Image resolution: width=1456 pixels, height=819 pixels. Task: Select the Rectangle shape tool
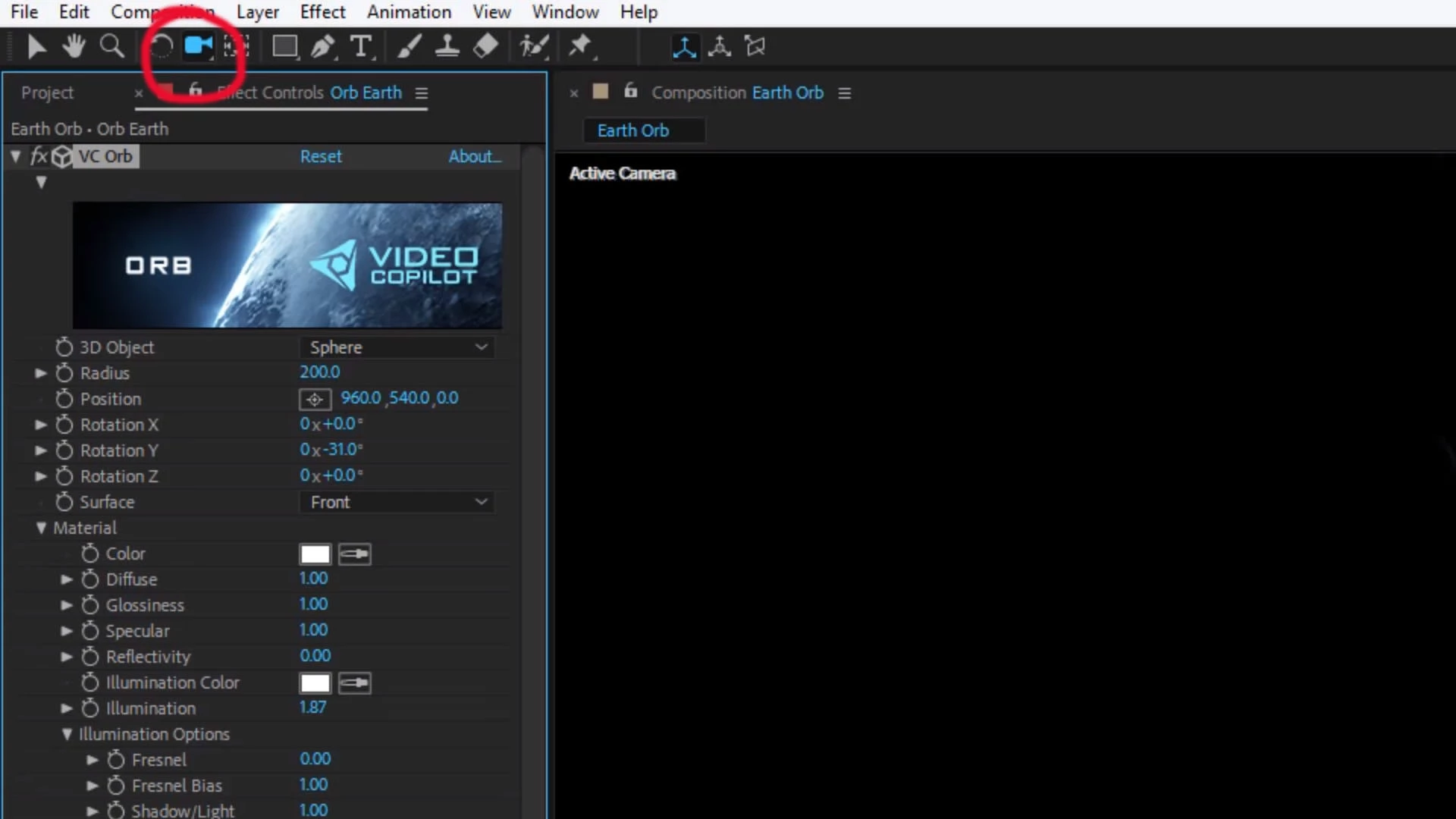point(284,46)
